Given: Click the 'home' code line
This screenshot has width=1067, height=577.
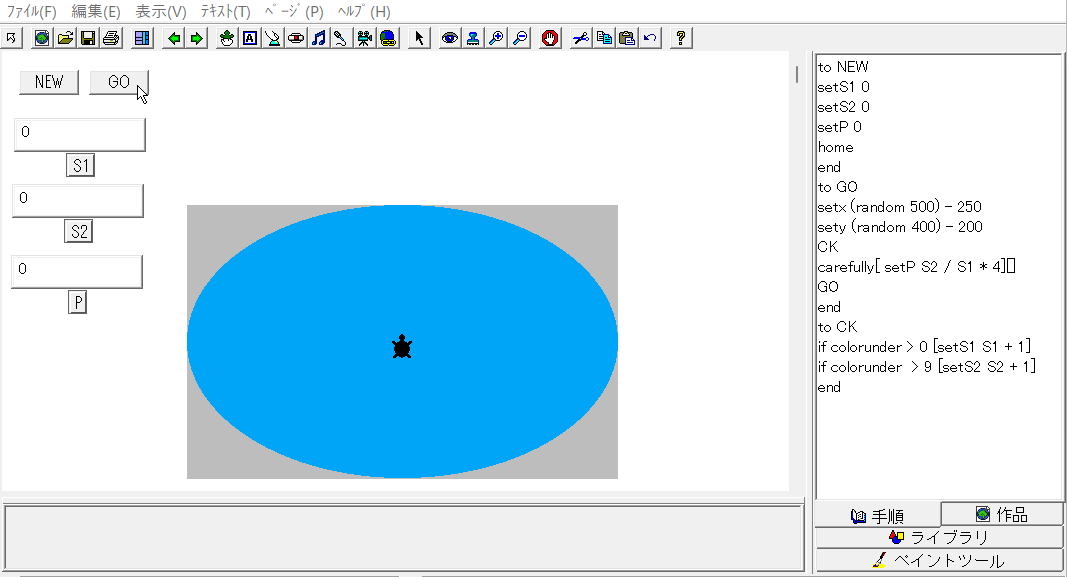Looking at the screenshot, I should [836, 147].
